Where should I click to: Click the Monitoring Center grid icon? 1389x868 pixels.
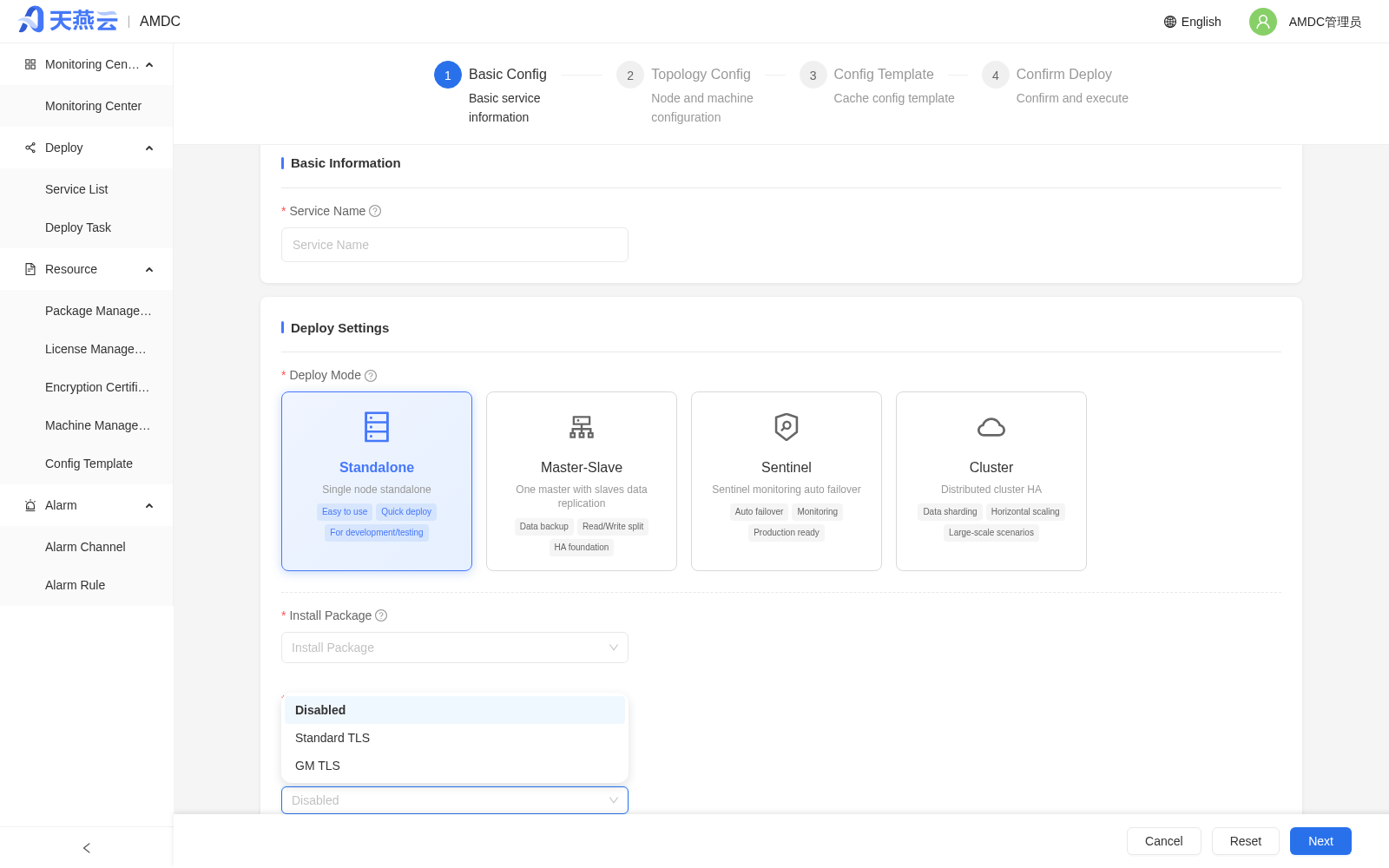(30, 64)
